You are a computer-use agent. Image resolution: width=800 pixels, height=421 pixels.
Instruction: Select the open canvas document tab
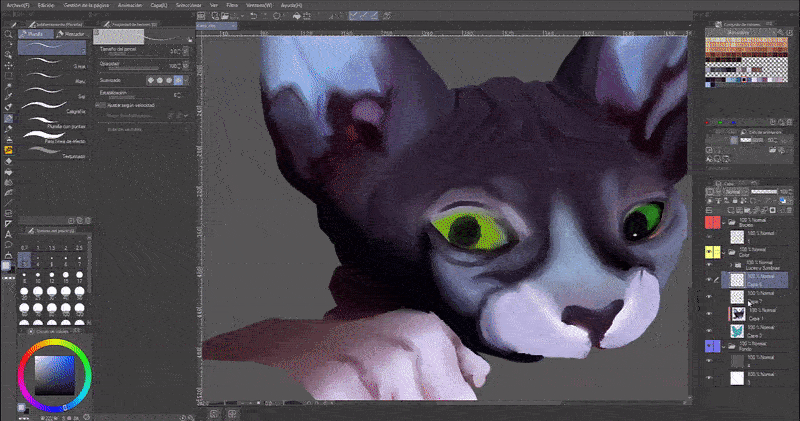(x=214, y=26)
